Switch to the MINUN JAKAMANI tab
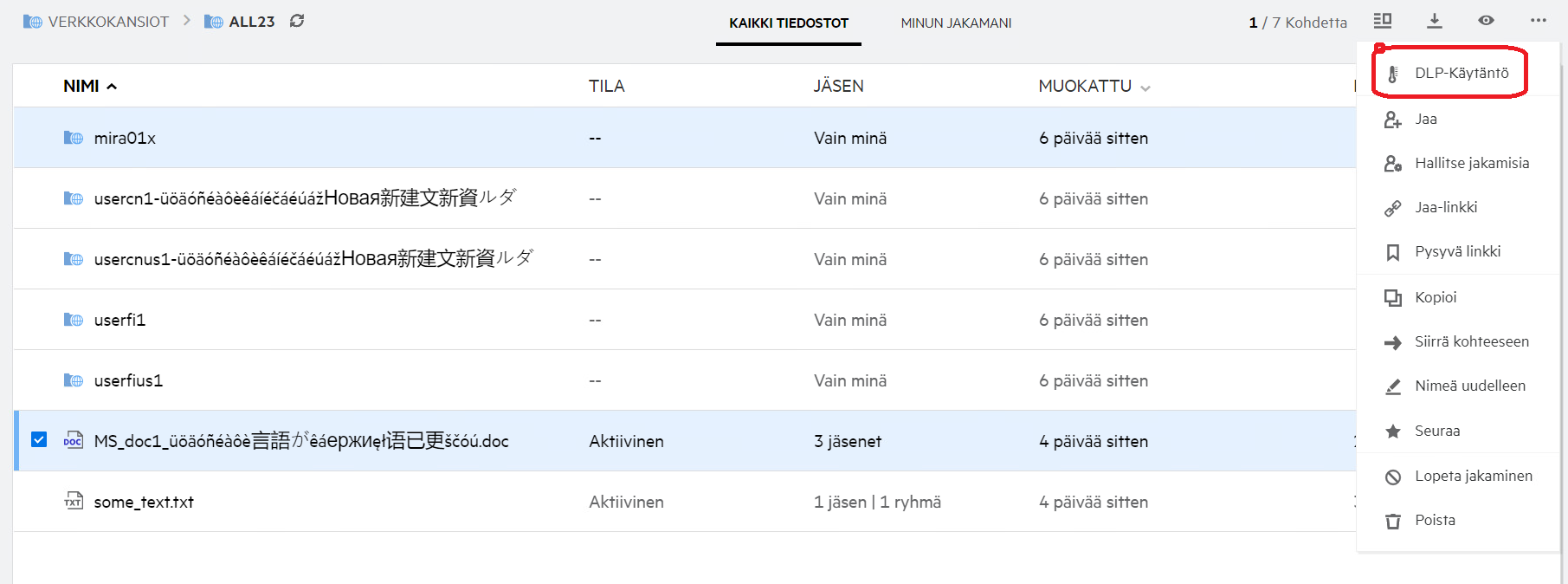The height and width of the screenshot is (584, 1568). (956, 23)
